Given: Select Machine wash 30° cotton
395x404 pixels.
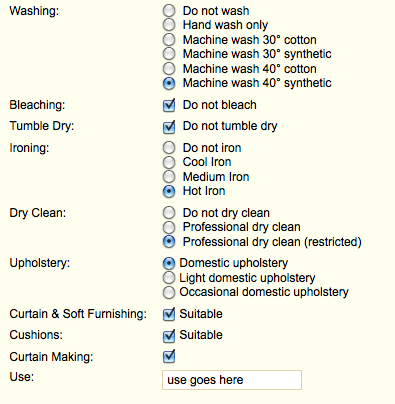Looking at the screenshot, I should click(x=169, y=40).
